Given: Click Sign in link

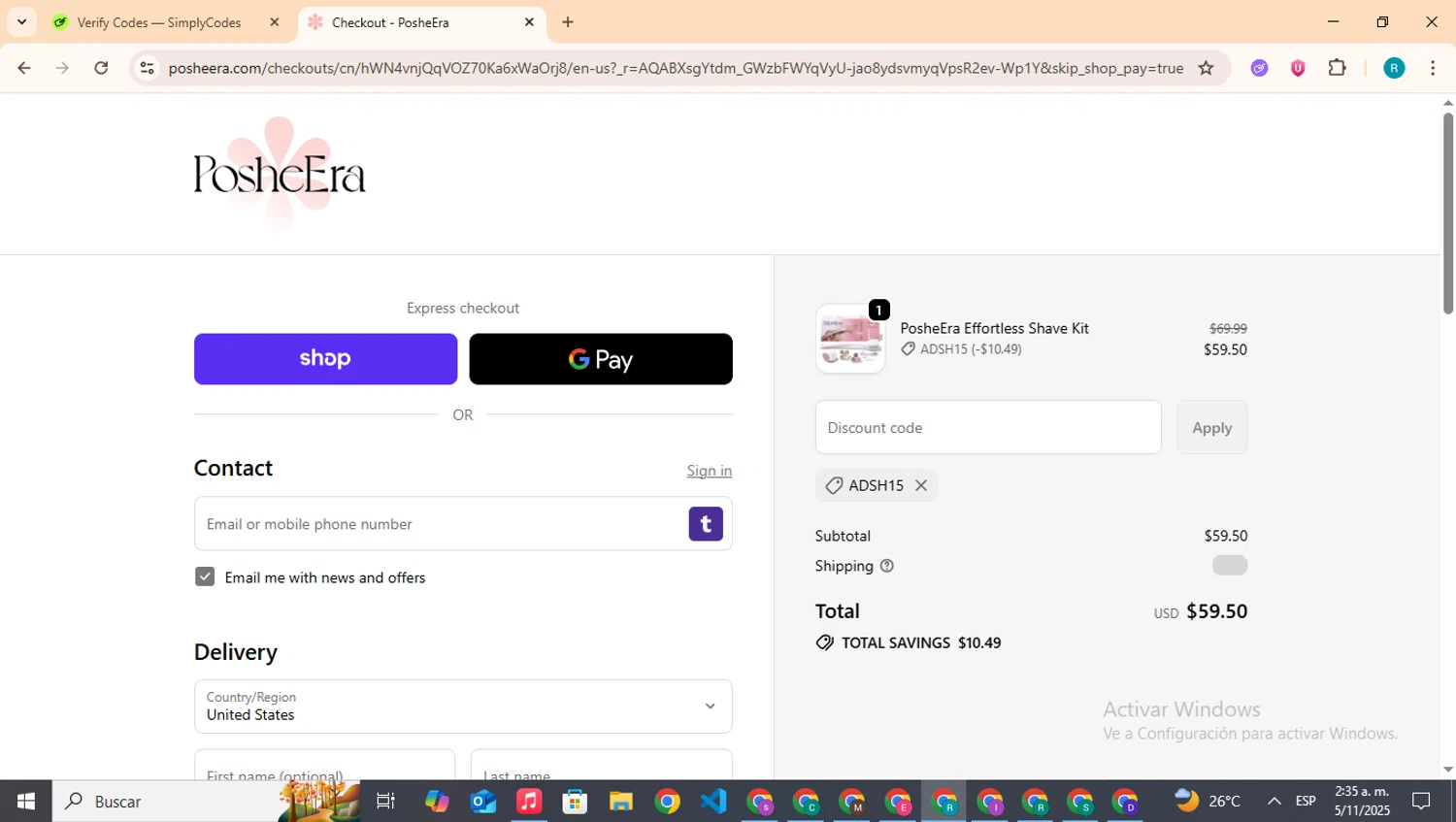Looking at the screenshot, I should (x=710, y=471).
